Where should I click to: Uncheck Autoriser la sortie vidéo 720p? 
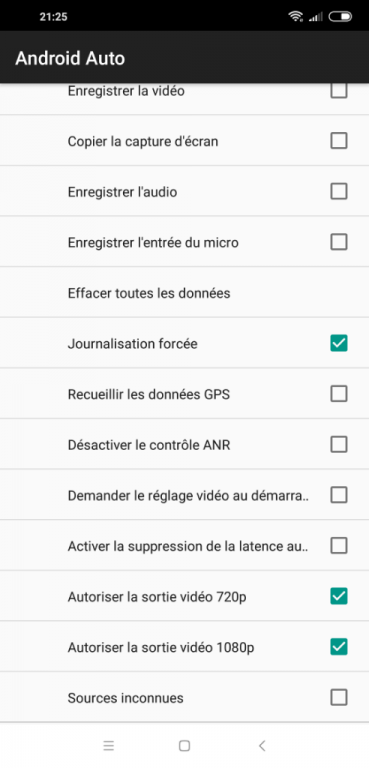339,597
